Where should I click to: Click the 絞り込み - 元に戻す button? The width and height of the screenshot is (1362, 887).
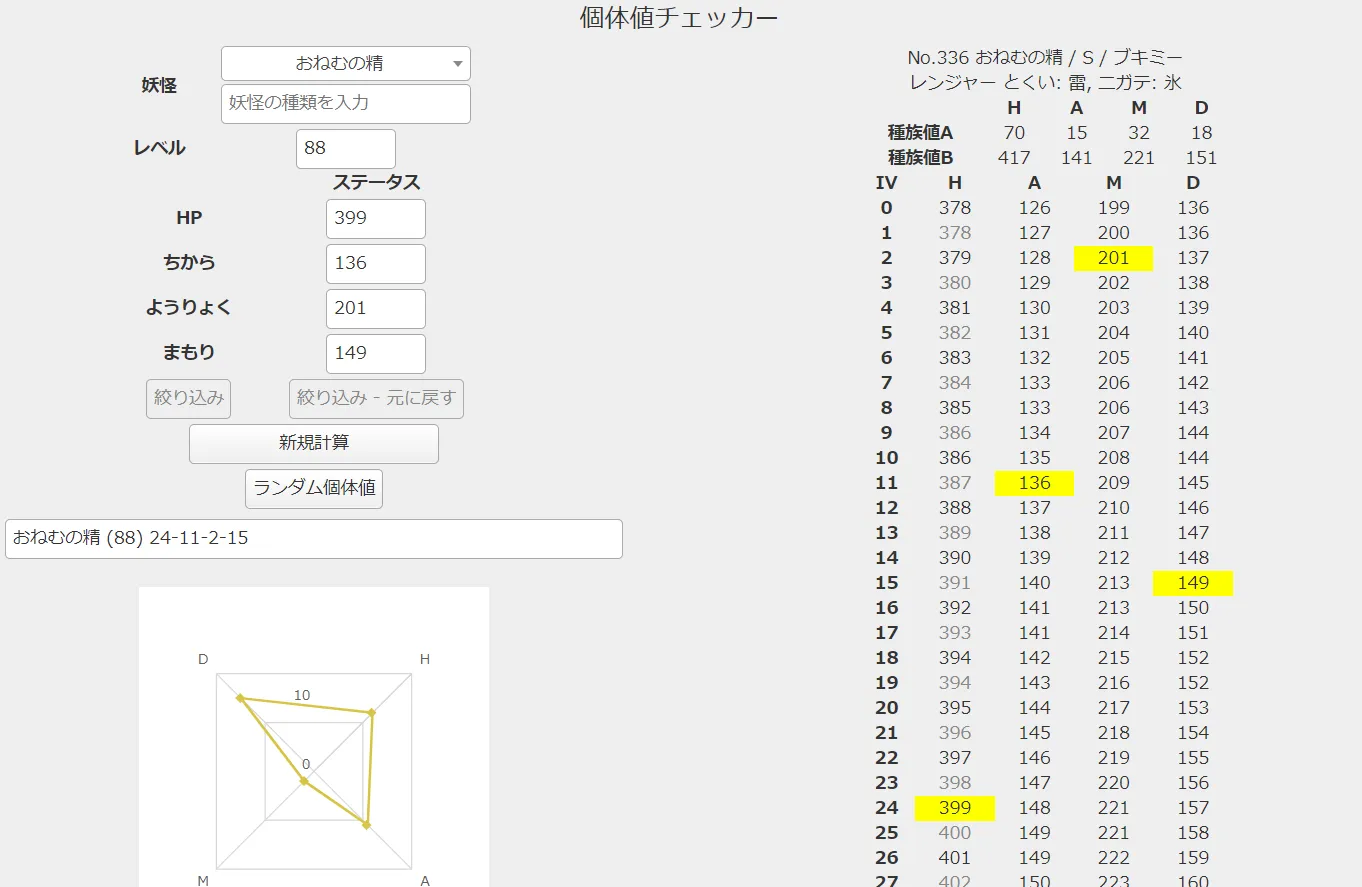[x=376, y=398]
